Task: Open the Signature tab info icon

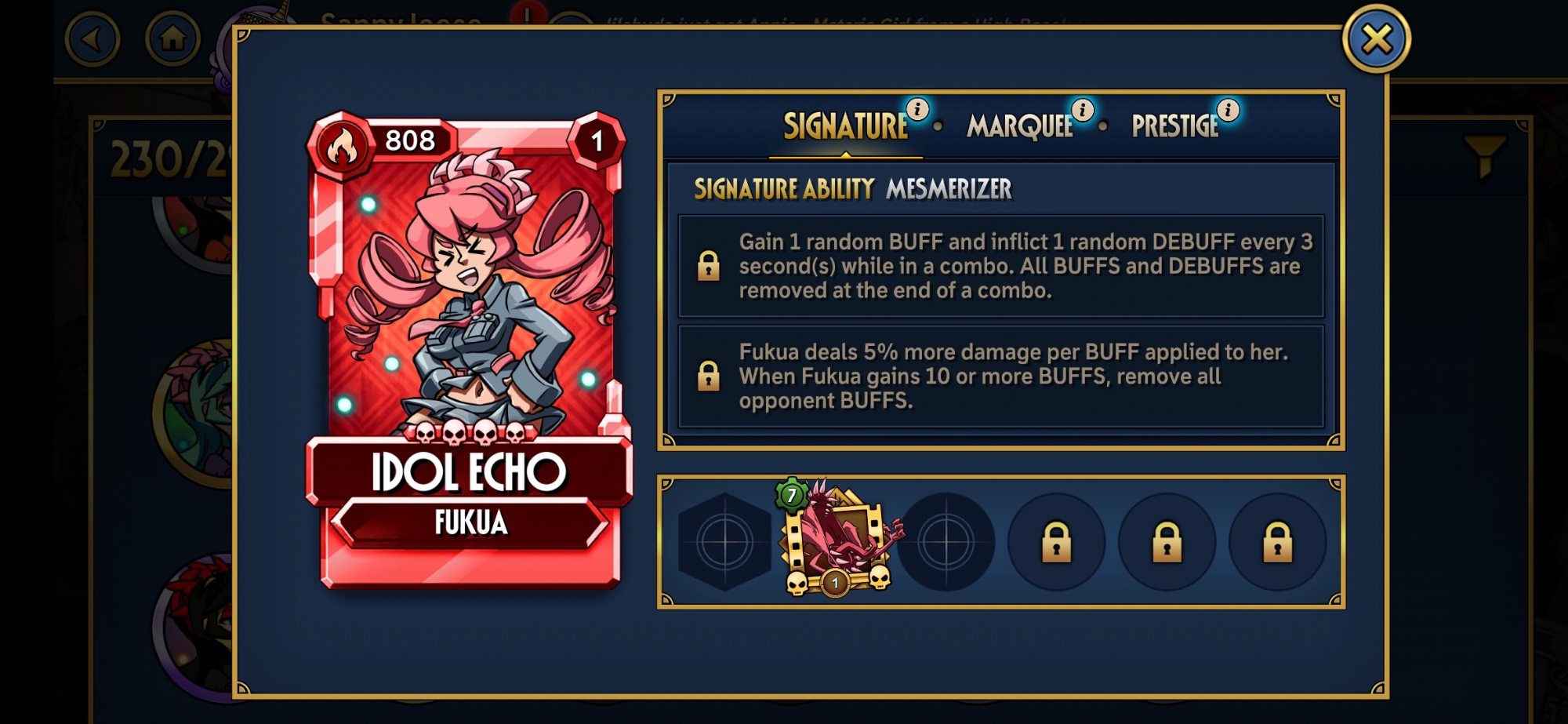Action: click(x=917, y=109)
